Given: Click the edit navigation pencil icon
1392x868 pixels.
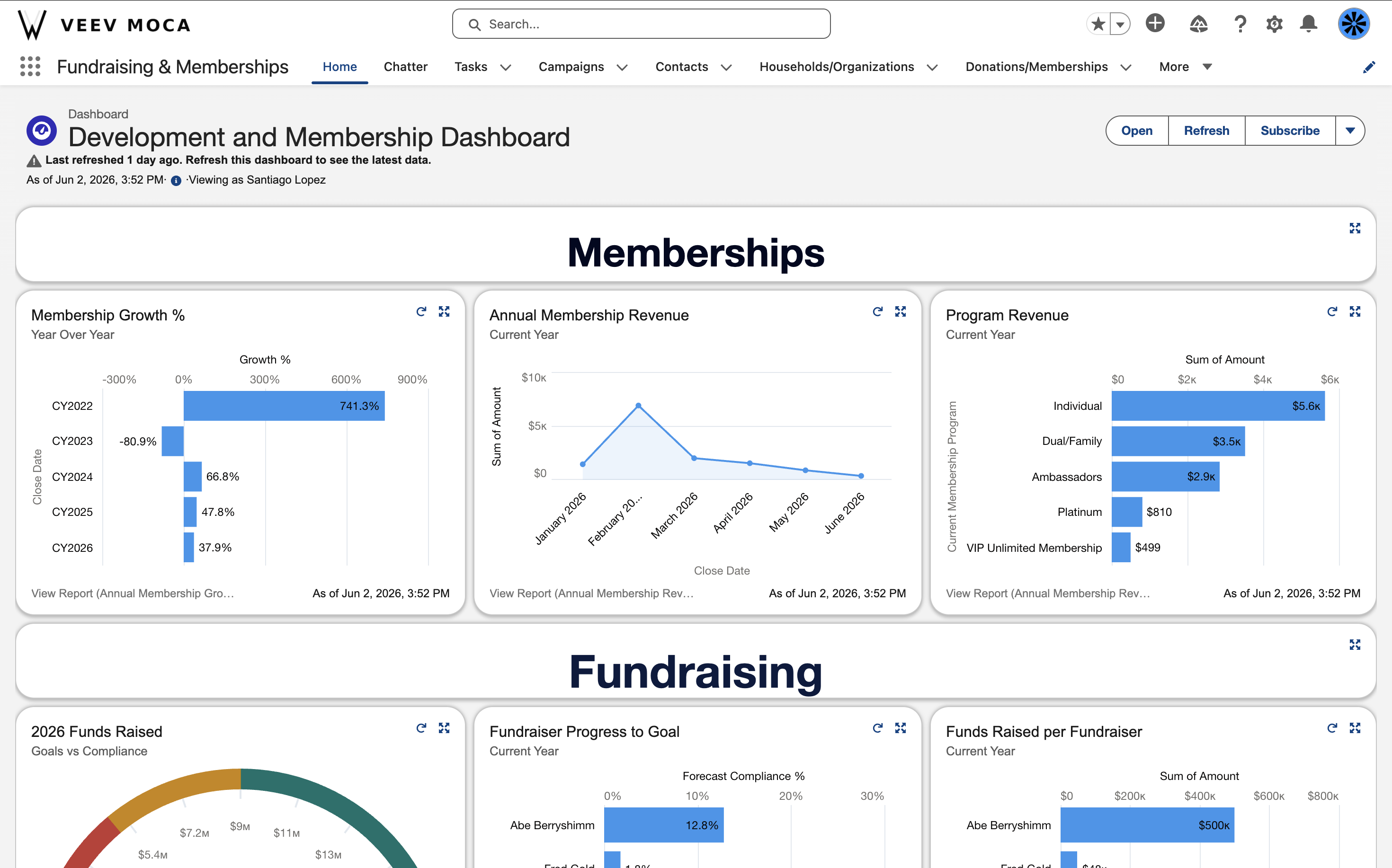Looking at the screenshot, I should pos(1368,67).
